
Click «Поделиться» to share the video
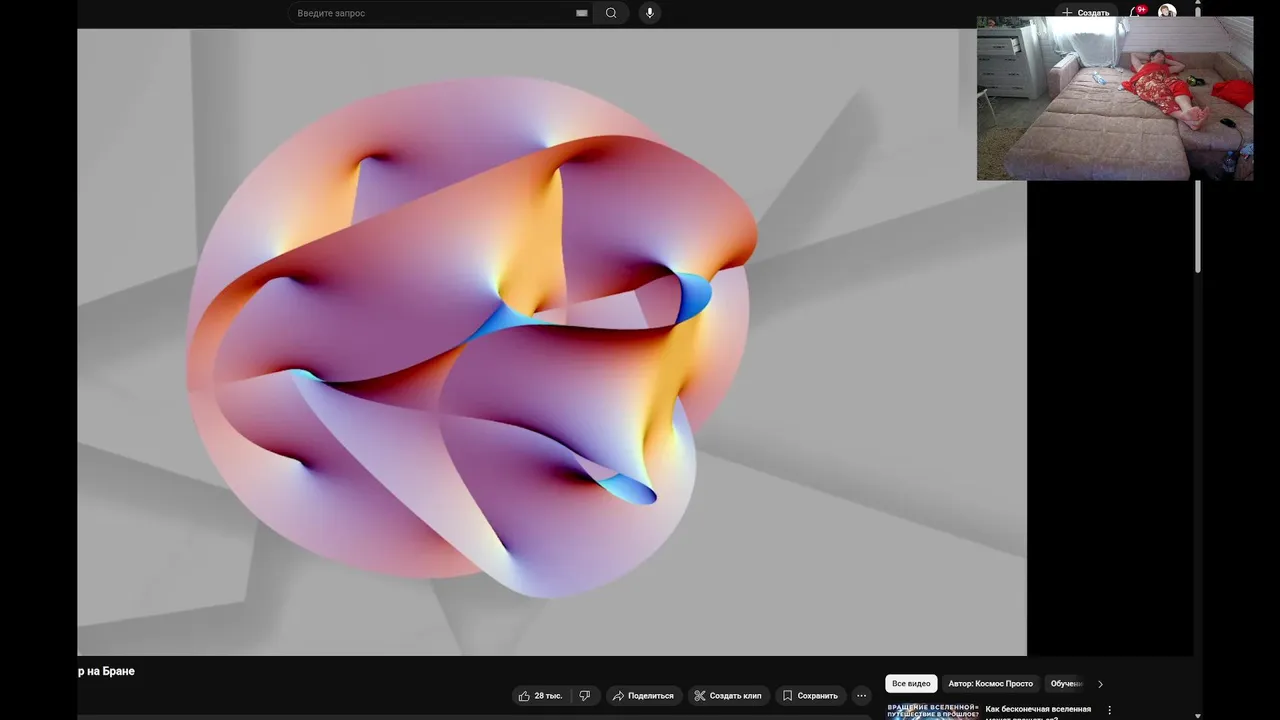(643, 696)
